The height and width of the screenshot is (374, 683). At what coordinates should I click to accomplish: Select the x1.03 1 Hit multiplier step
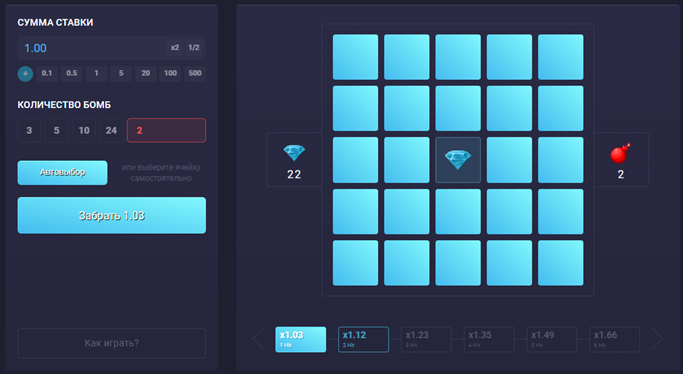tap(301, 339)
